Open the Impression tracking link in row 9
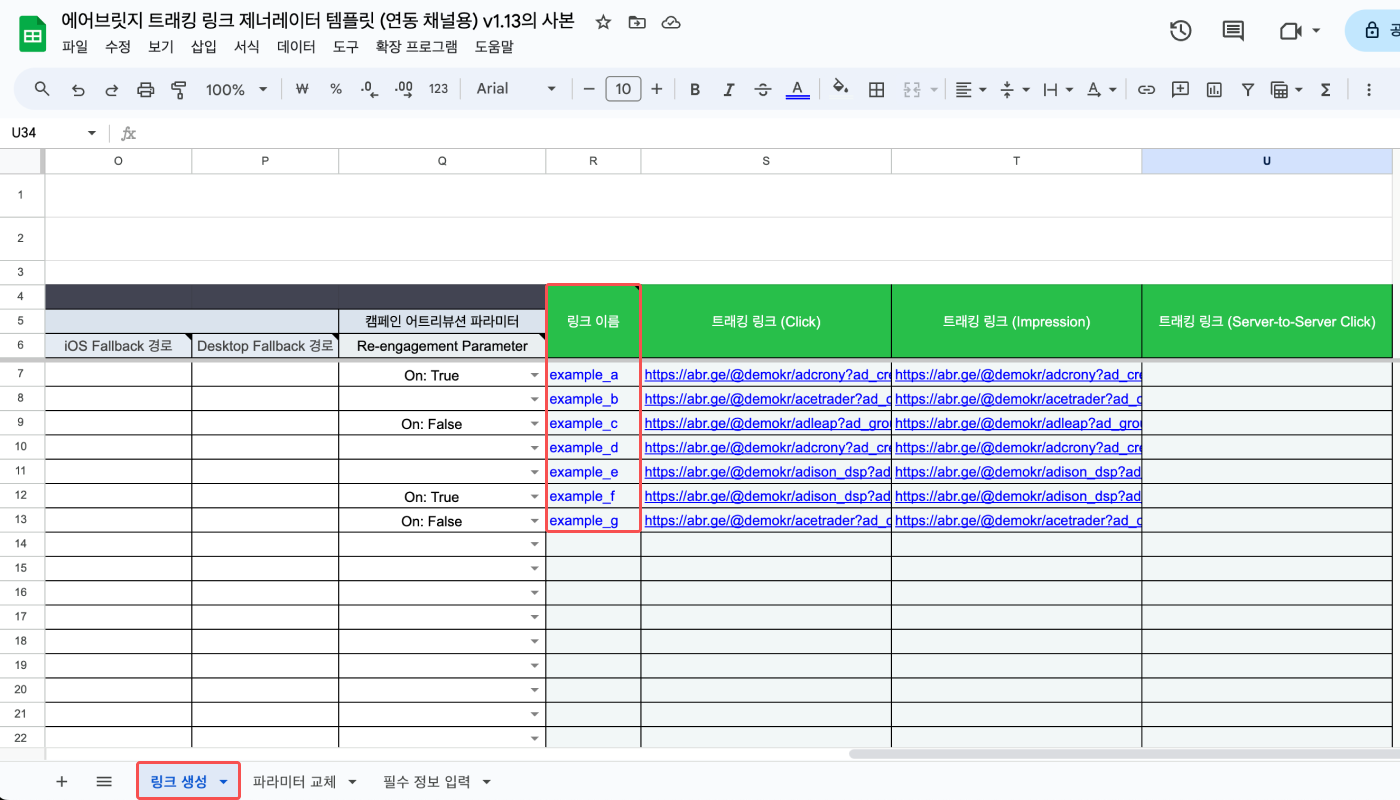Image resolution: width=1400 pixels, height=800 pixels. (1018, 424)
